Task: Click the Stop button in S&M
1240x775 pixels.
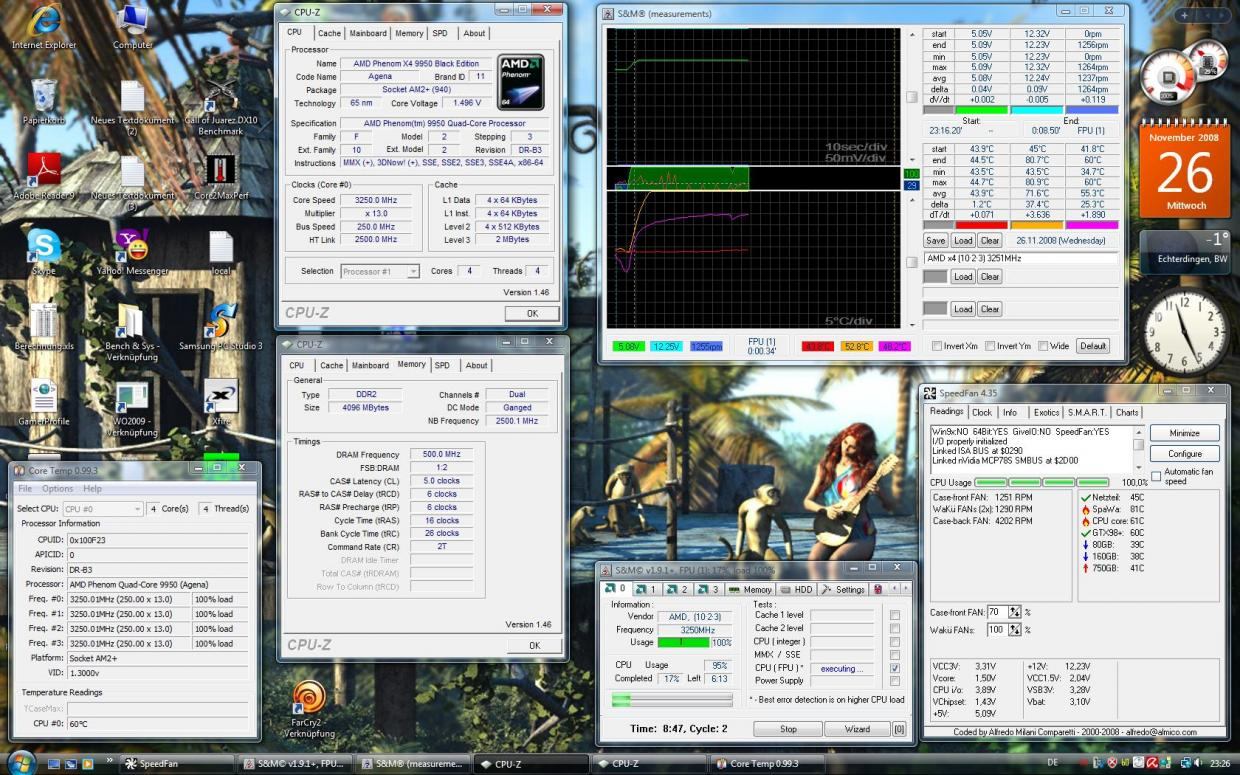Action: pos(788,729)
